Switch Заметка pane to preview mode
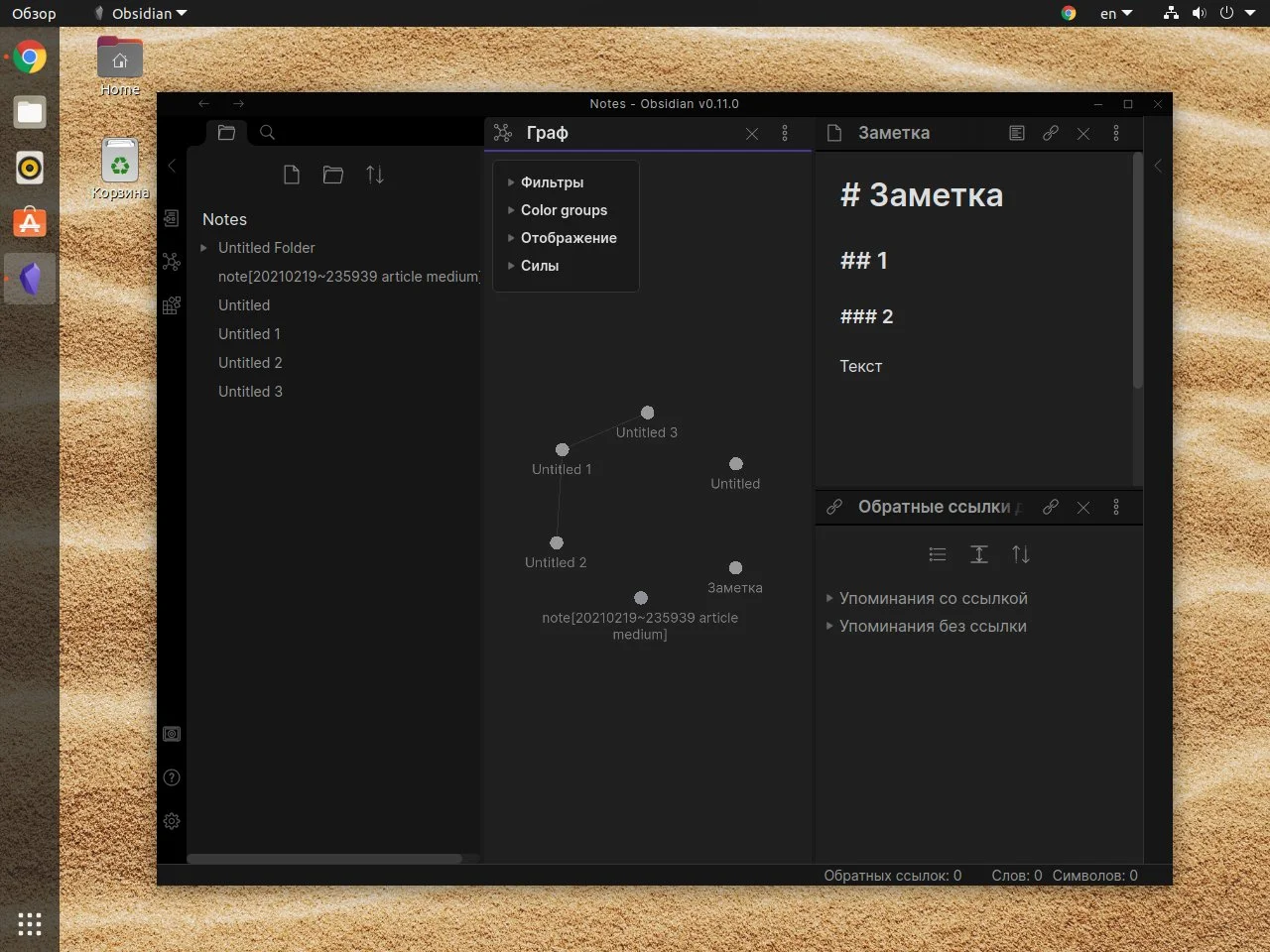The width and height of the screenshot is (1270, 952). (x=1017, y=133)
